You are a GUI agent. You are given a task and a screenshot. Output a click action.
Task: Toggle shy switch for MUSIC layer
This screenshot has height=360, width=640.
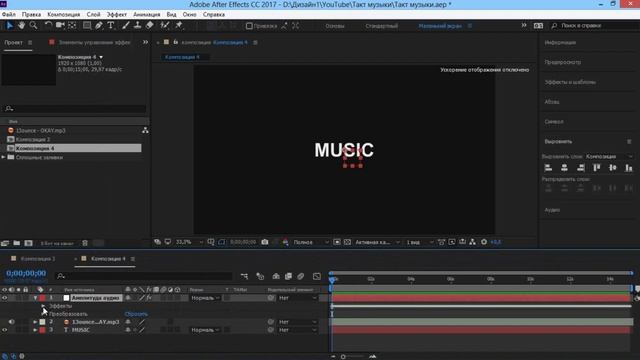point(128,330)
